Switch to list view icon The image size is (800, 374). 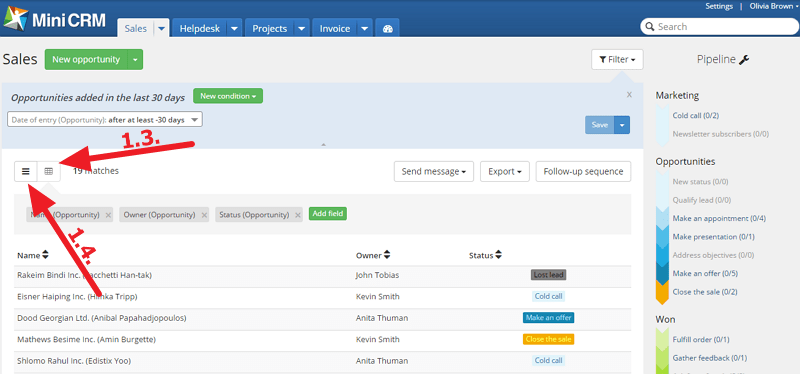[26, 171]
